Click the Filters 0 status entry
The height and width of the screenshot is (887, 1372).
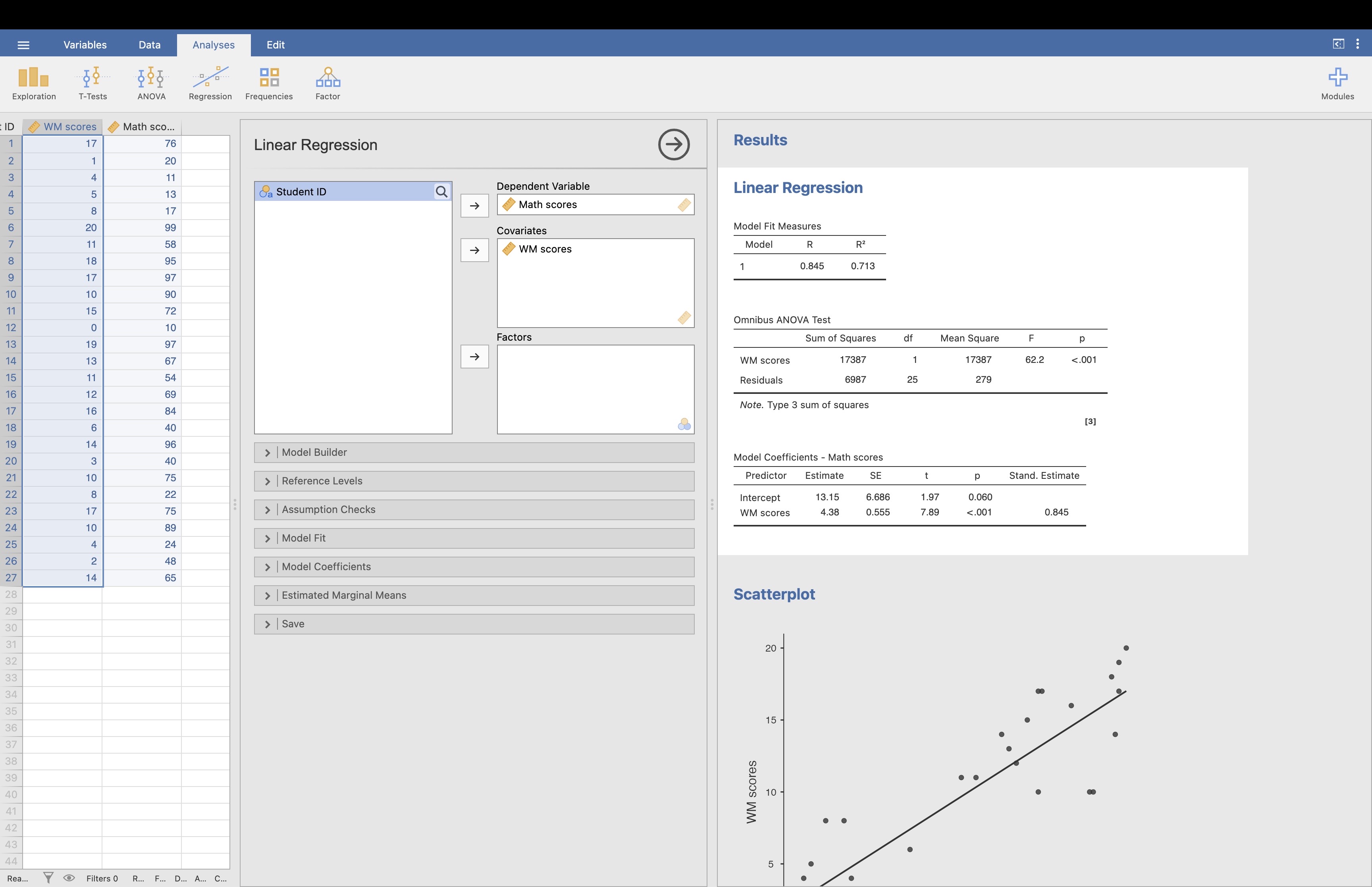coord(102,878)
